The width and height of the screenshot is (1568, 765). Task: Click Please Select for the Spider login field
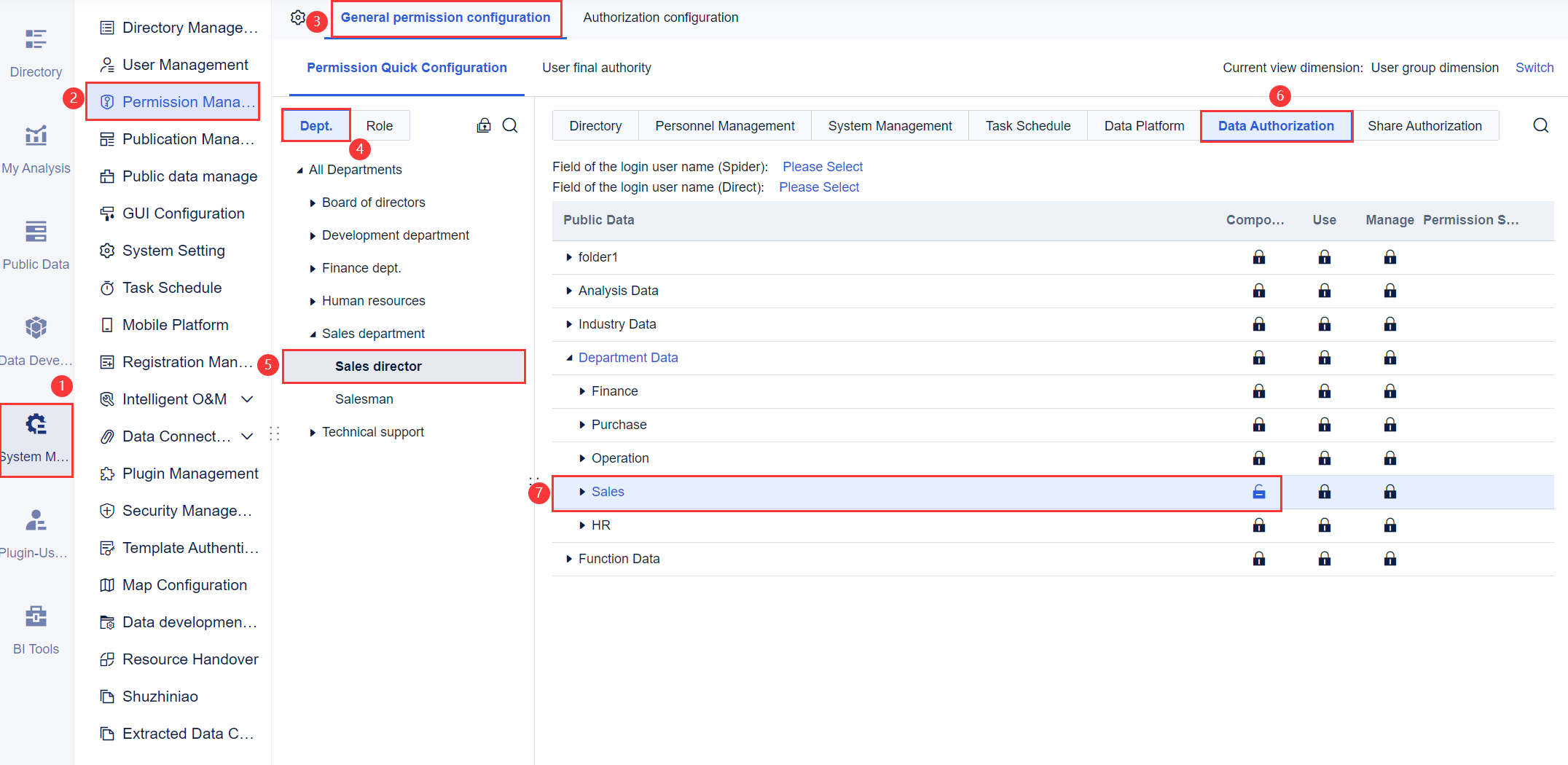click(x=823, y=166)
